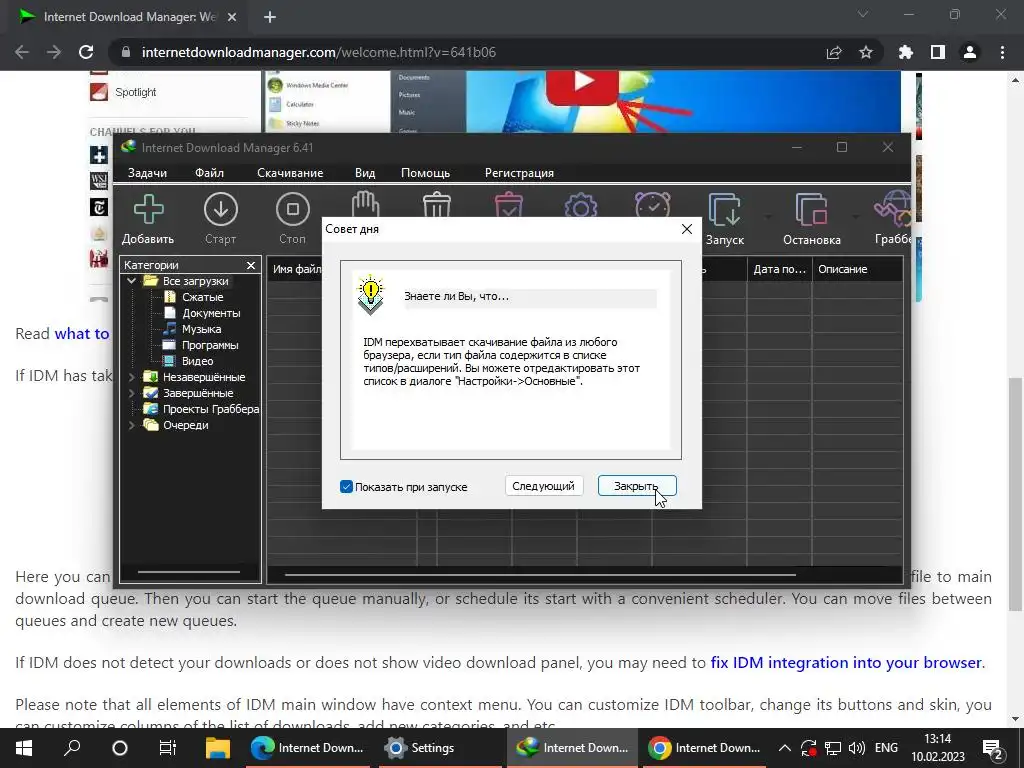This screenshot has height=768, width=1024.
Task: Reload the Chrome page
Action: coord(86,52)
